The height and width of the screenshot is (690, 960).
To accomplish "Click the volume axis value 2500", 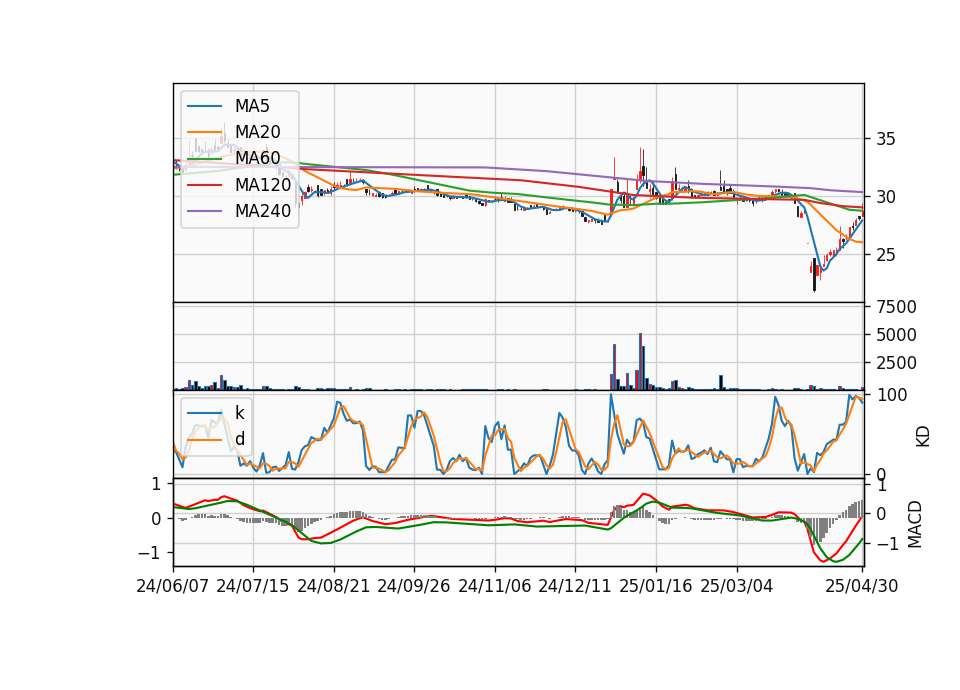I will tap(896, 363).
